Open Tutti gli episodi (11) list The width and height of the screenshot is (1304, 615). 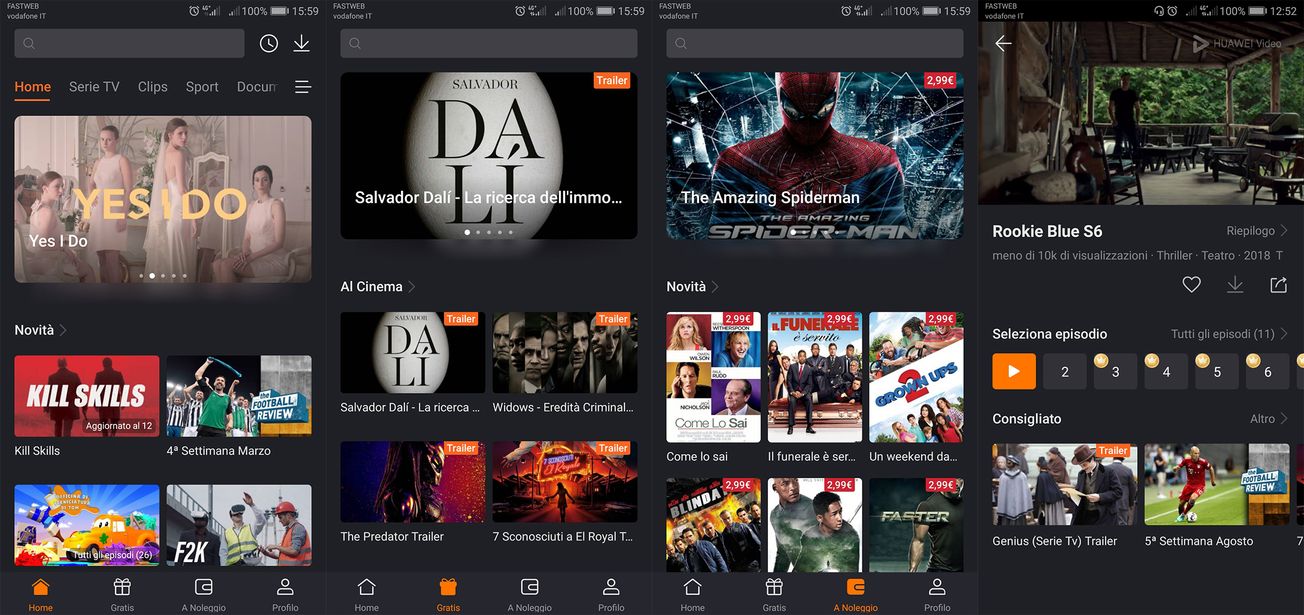click(1229, 334)
